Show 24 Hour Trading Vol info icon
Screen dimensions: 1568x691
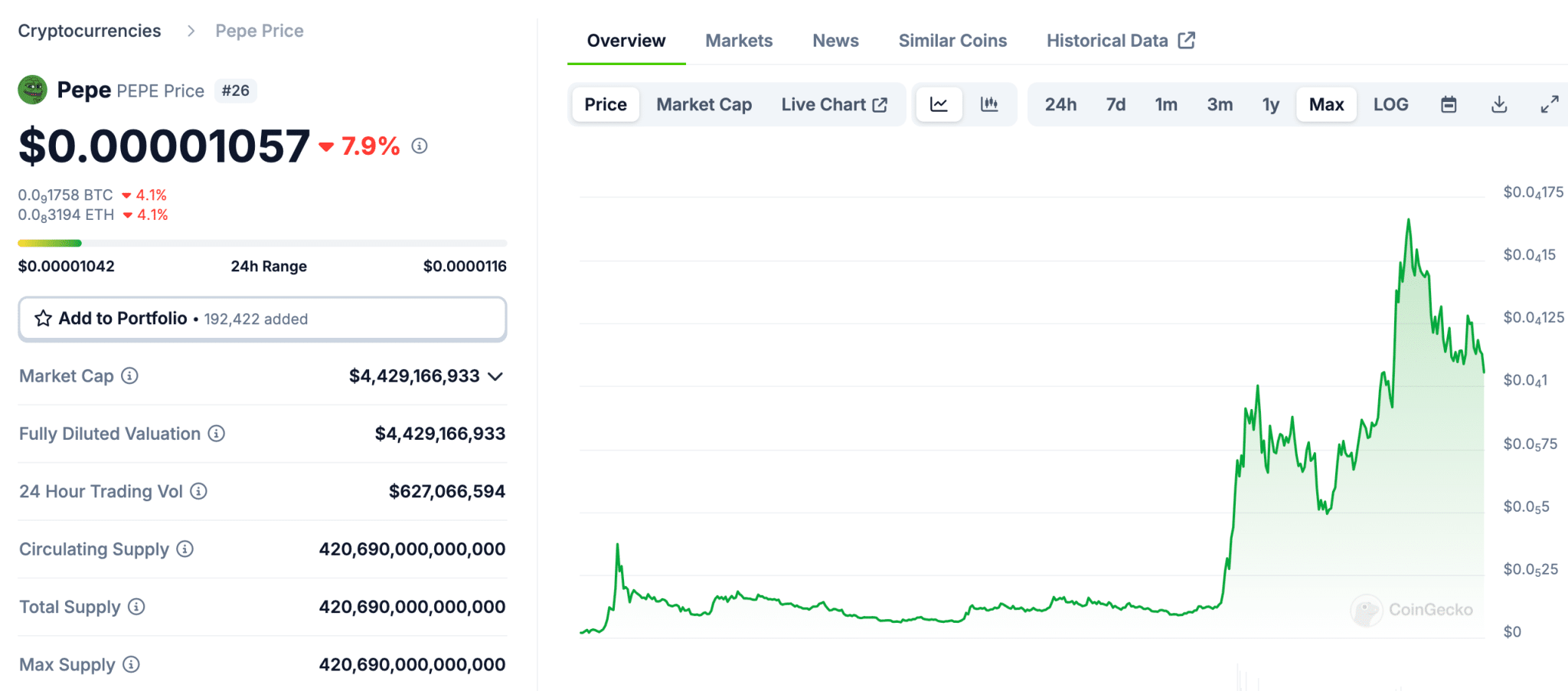coord(199,491)
